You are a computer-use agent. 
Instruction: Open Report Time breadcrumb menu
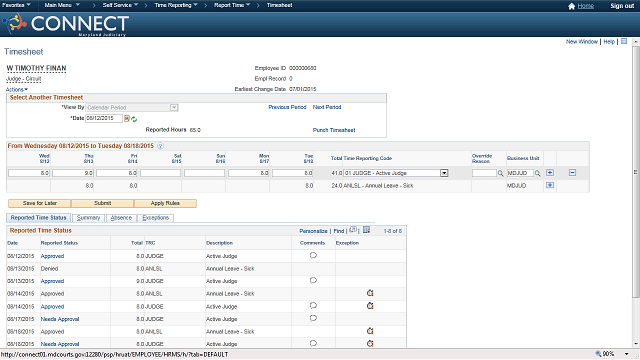232,5
